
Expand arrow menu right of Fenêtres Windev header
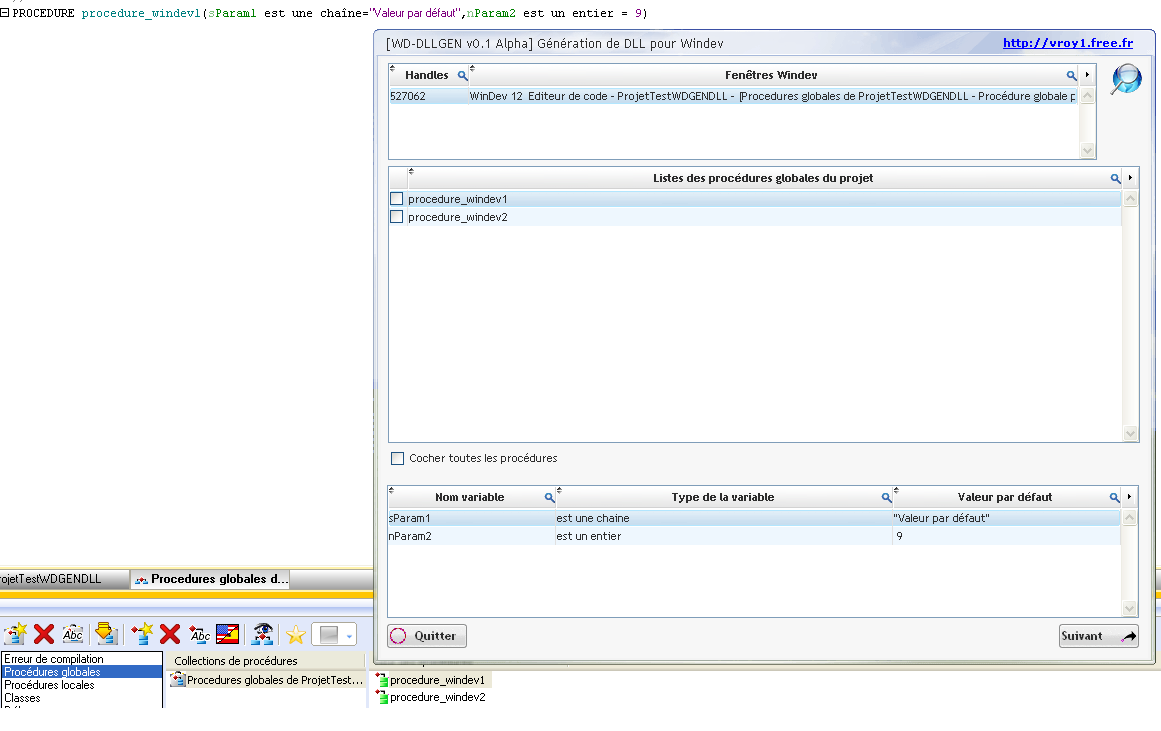(x=1087, y=76)
